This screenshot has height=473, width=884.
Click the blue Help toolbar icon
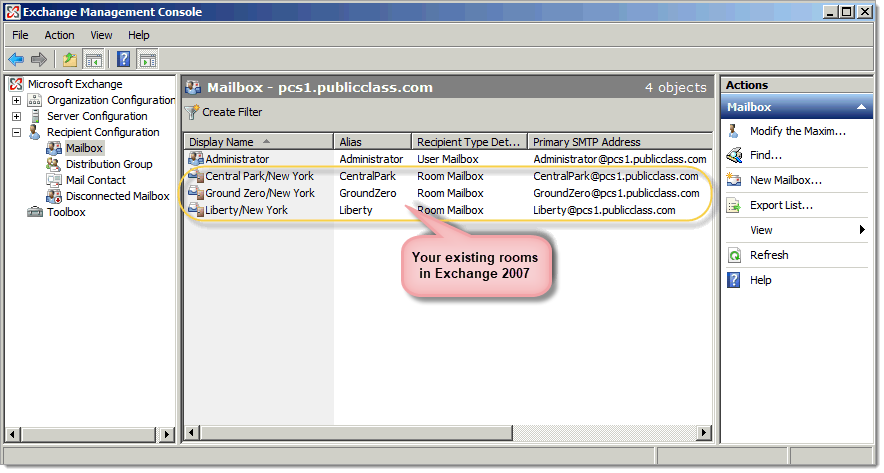pos(123,59)
